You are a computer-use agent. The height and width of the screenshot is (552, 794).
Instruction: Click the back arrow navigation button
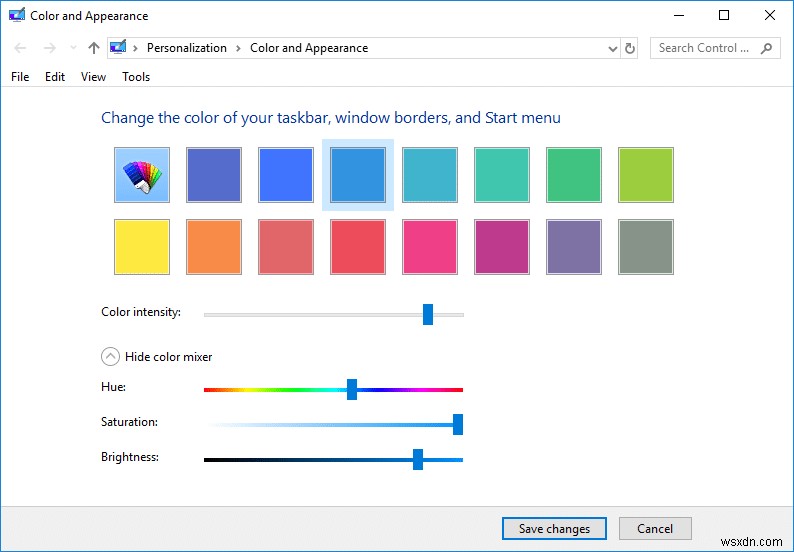tap(21, 48)
